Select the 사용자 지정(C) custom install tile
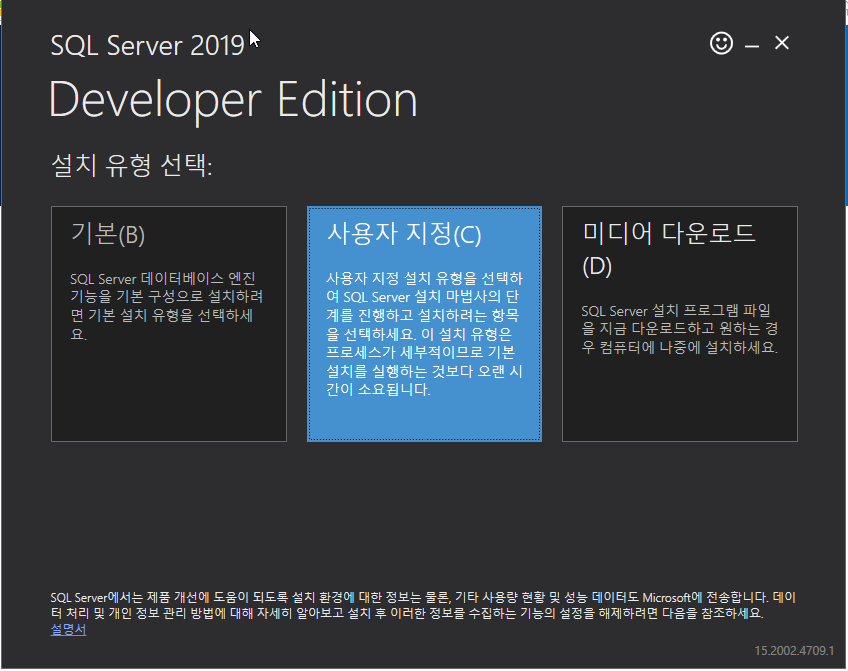This screenshot has height=671, width=848. point(424,324)
